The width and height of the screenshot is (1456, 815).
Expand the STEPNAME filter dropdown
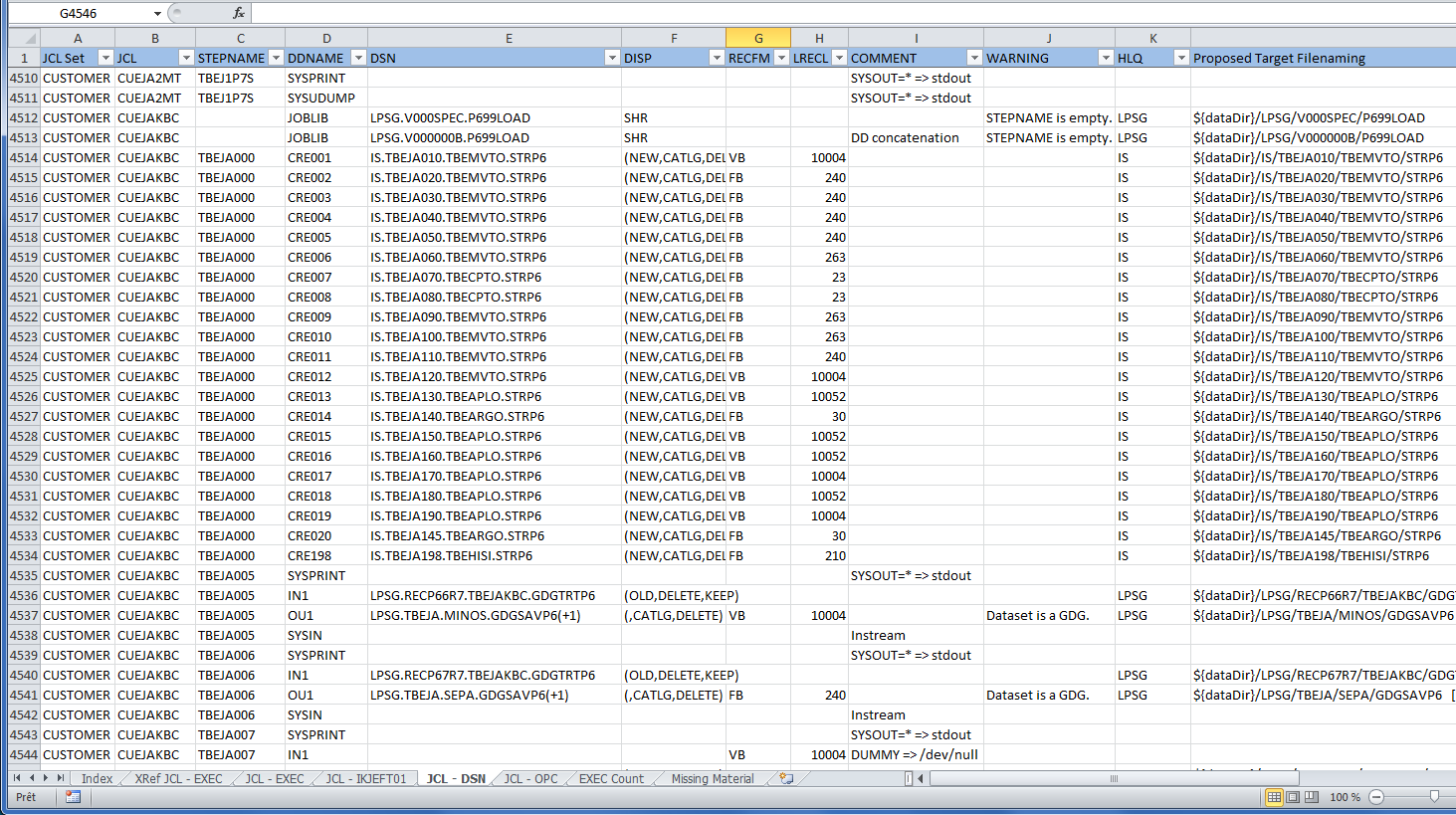click(277, 59)
